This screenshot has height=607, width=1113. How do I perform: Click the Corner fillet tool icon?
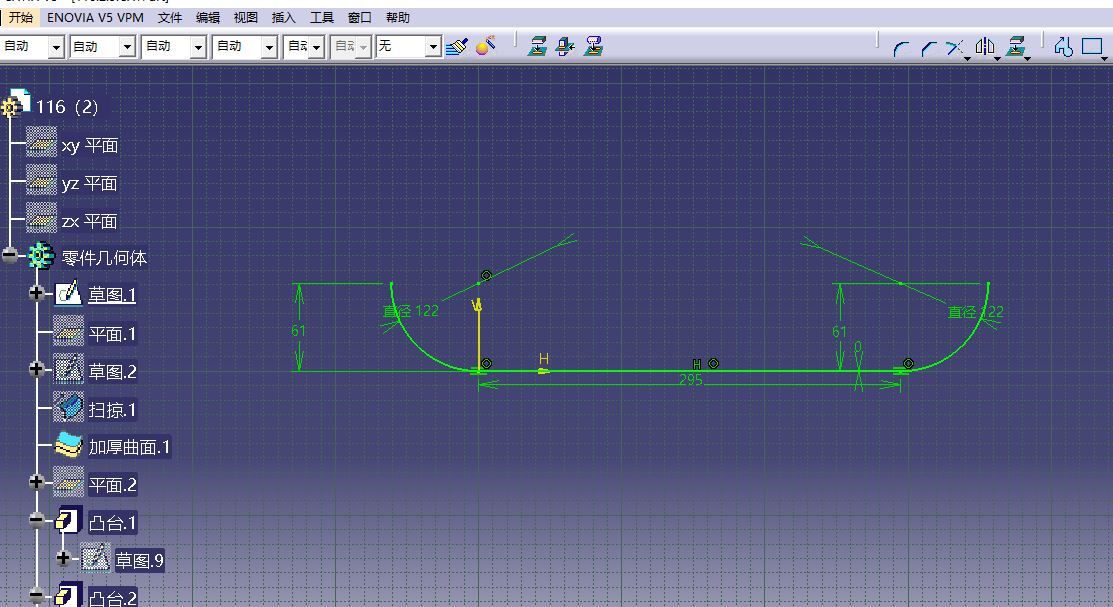tap(901, 48)
